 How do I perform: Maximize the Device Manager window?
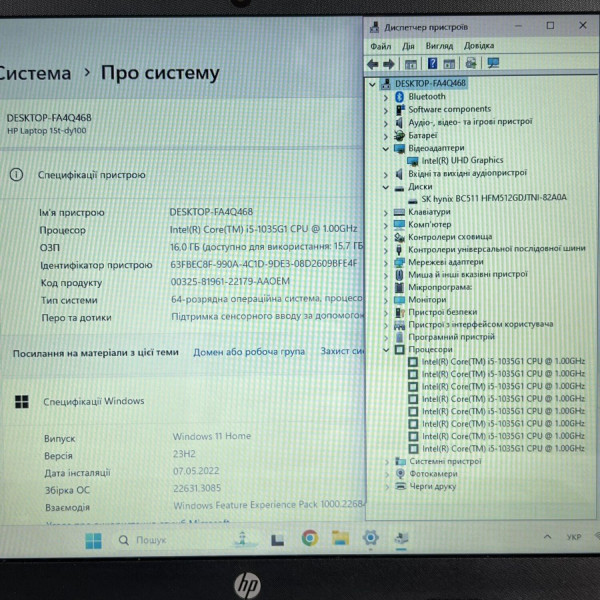[550, 26]
